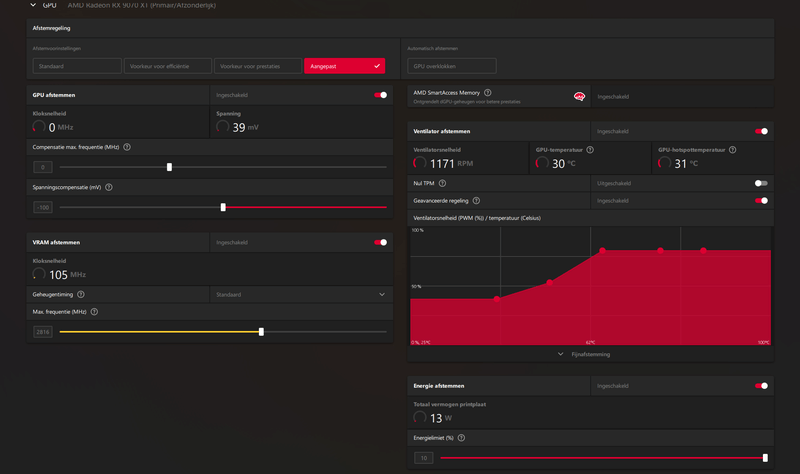800x474 pixels.
Task: Click the fourth fan curve point
Action: (661, 251)
